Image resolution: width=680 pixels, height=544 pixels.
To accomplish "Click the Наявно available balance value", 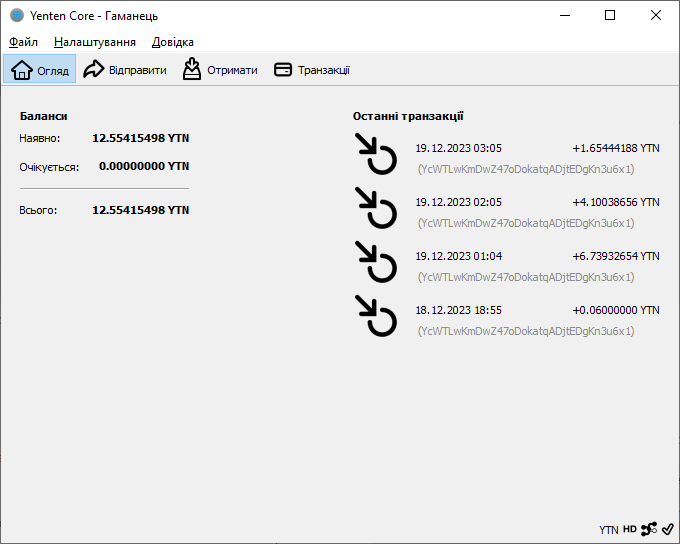I will 141,138.
